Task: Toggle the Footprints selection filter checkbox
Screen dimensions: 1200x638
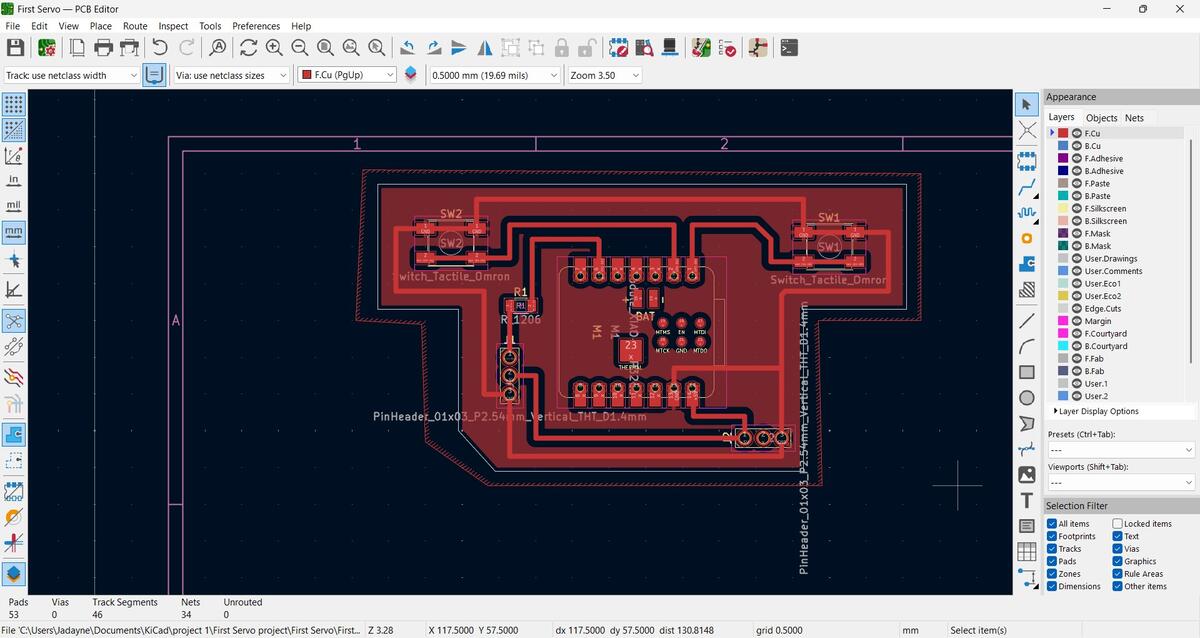Action: click(x=1052, y=536)
